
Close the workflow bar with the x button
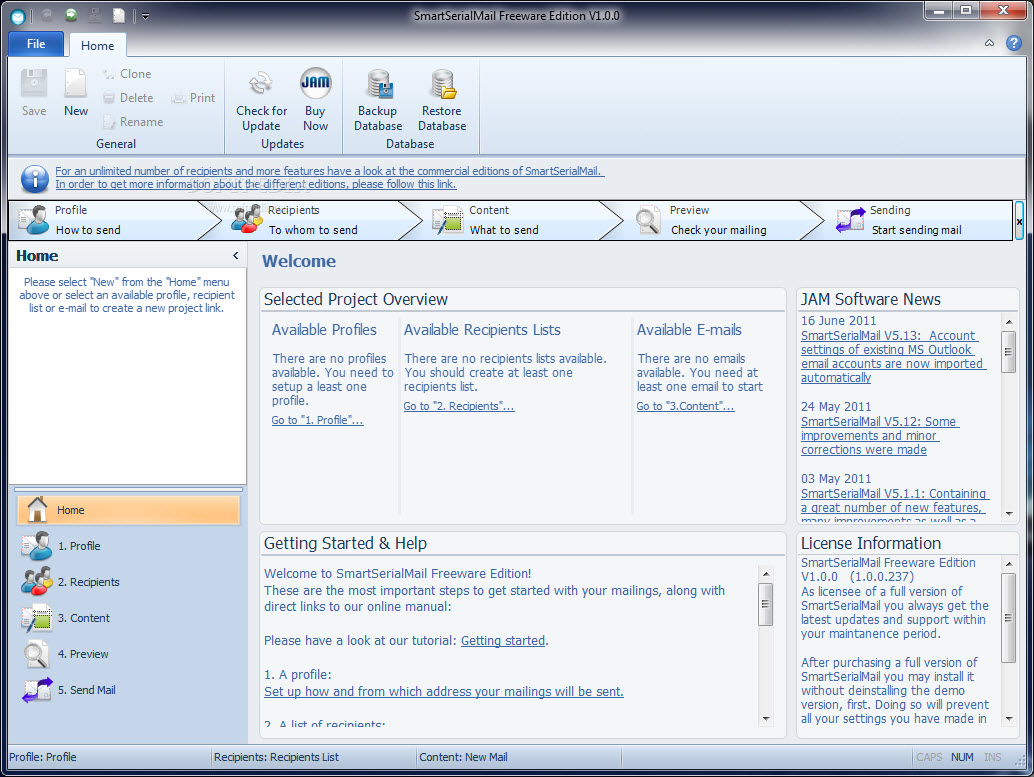[x=1019, y=221]
